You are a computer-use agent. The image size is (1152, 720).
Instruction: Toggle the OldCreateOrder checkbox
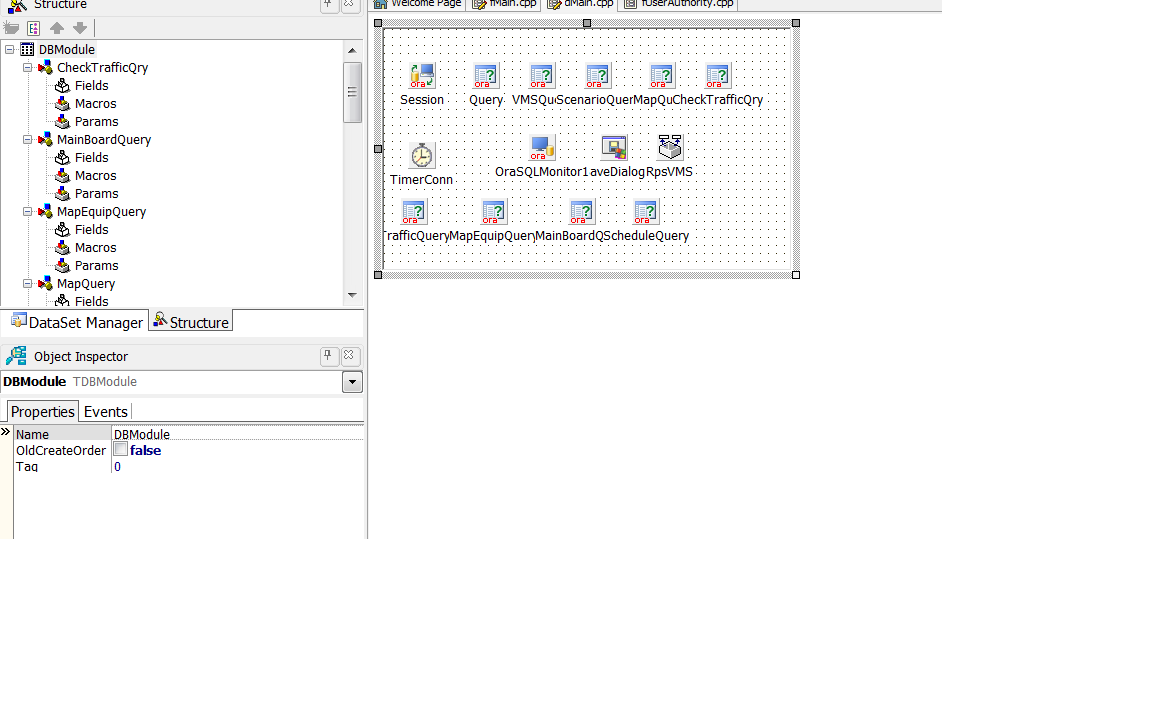(x=121, y=450)
